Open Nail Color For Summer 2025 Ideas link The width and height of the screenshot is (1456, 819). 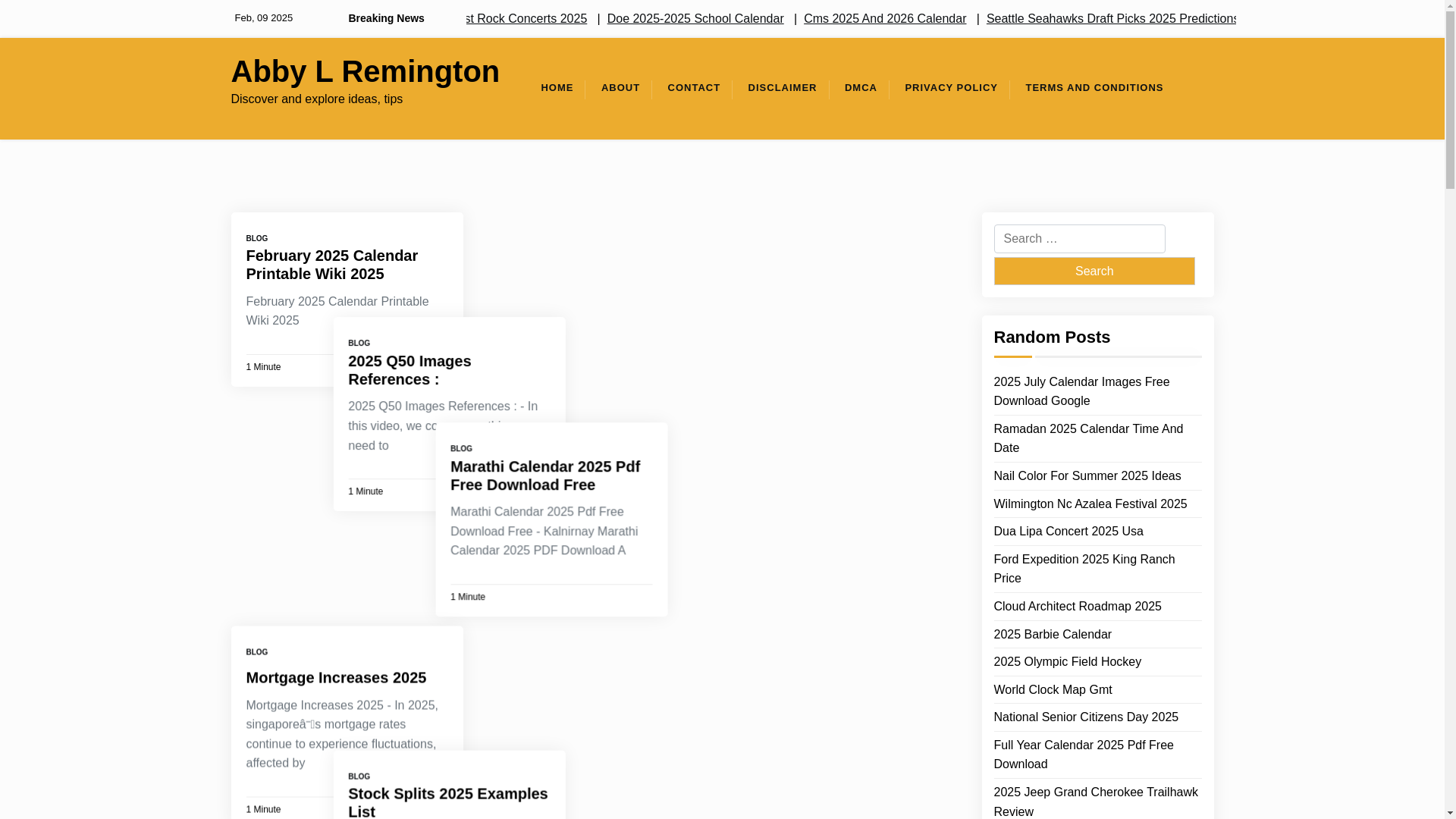[x=1087, y=476]
